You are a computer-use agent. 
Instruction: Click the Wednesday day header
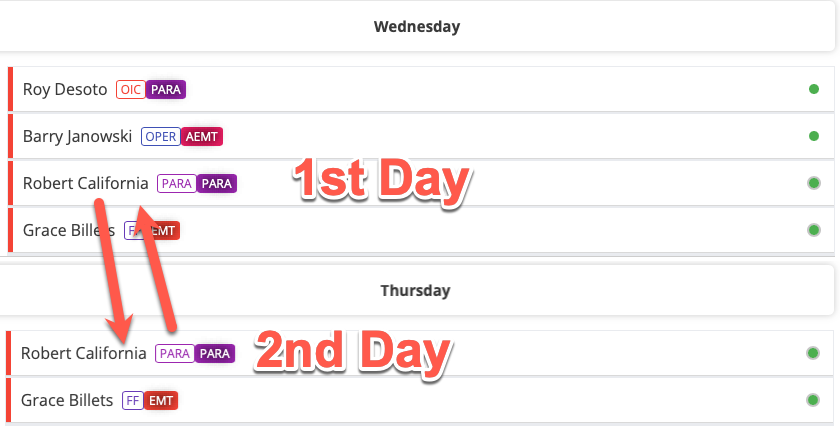(x=417, y=27)
